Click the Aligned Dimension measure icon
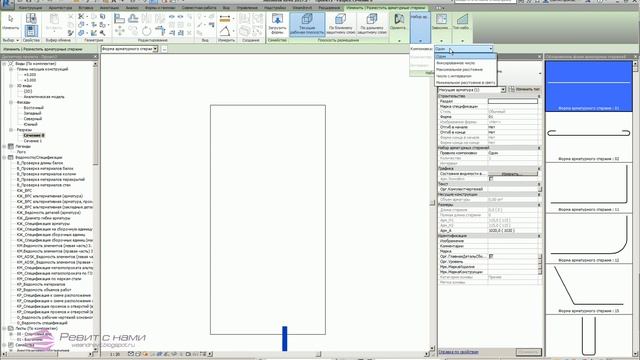Viewport: 640px width, 360px height. [x=225, y=18]
